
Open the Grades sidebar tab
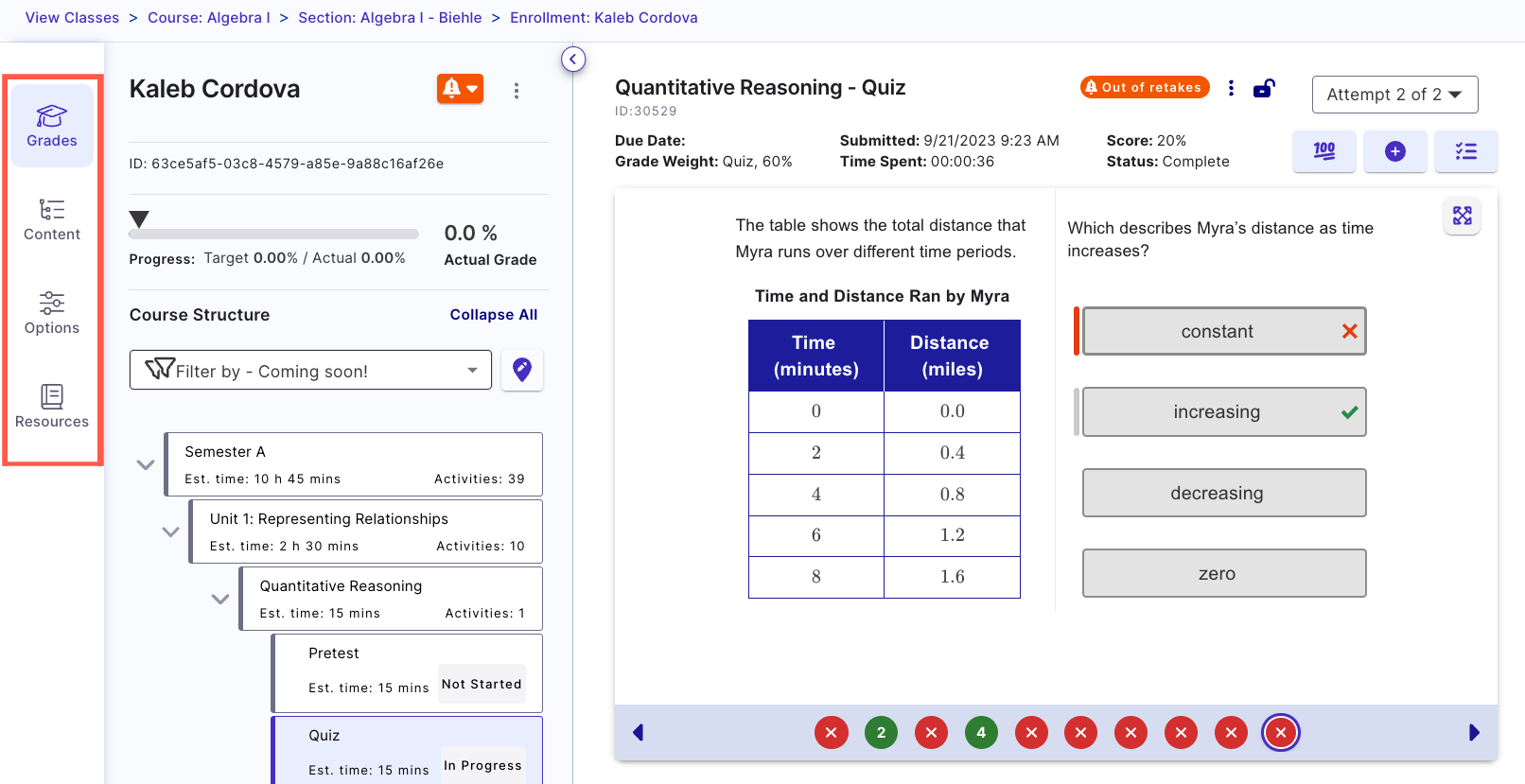[x=52, y=126]
